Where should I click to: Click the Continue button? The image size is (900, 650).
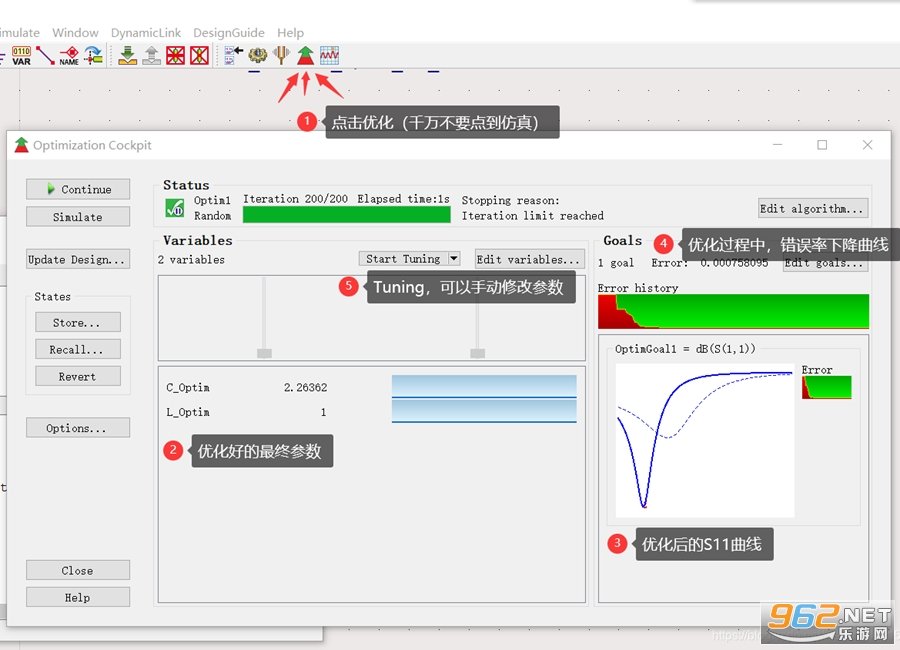[78, 189]
